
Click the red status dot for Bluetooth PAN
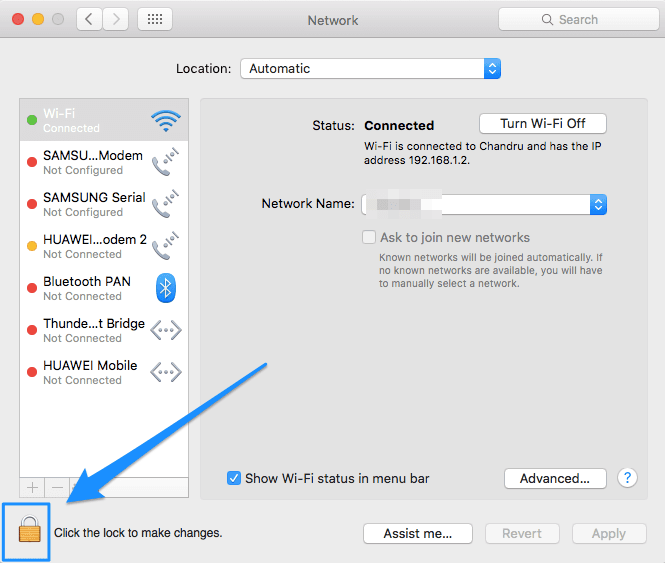[x=32, y=288]
